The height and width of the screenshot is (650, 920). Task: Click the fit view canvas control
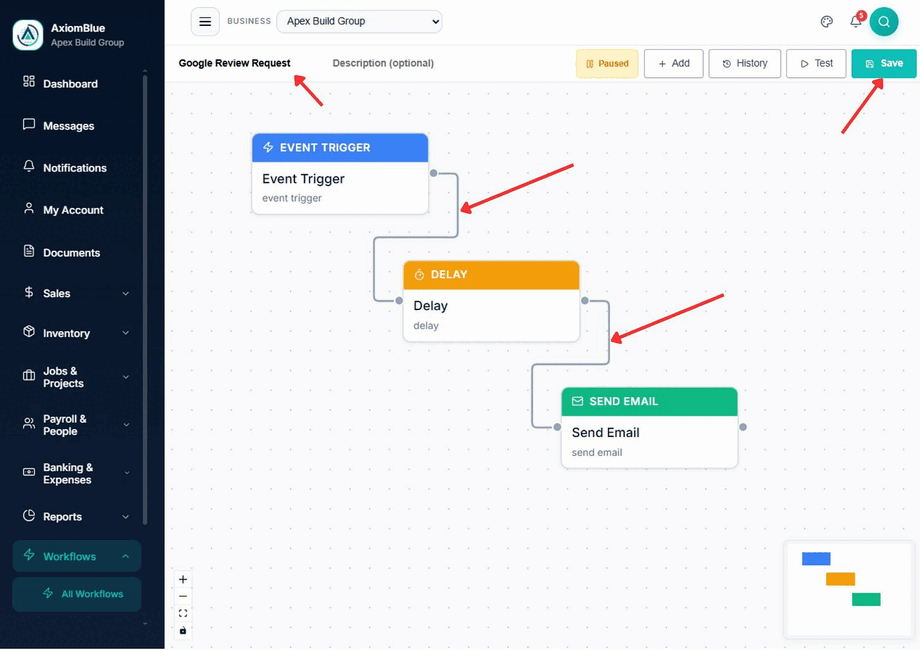tap(183, 614)
